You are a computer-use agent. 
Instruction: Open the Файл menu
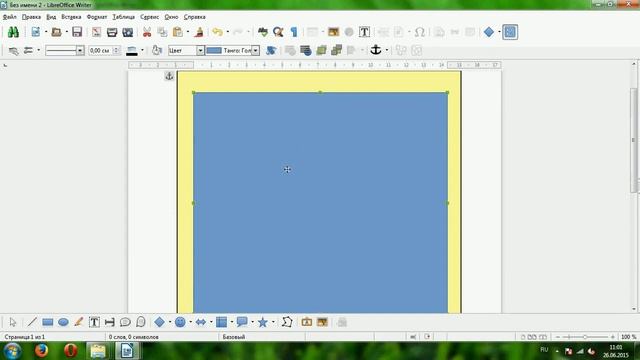click(9, 17)
